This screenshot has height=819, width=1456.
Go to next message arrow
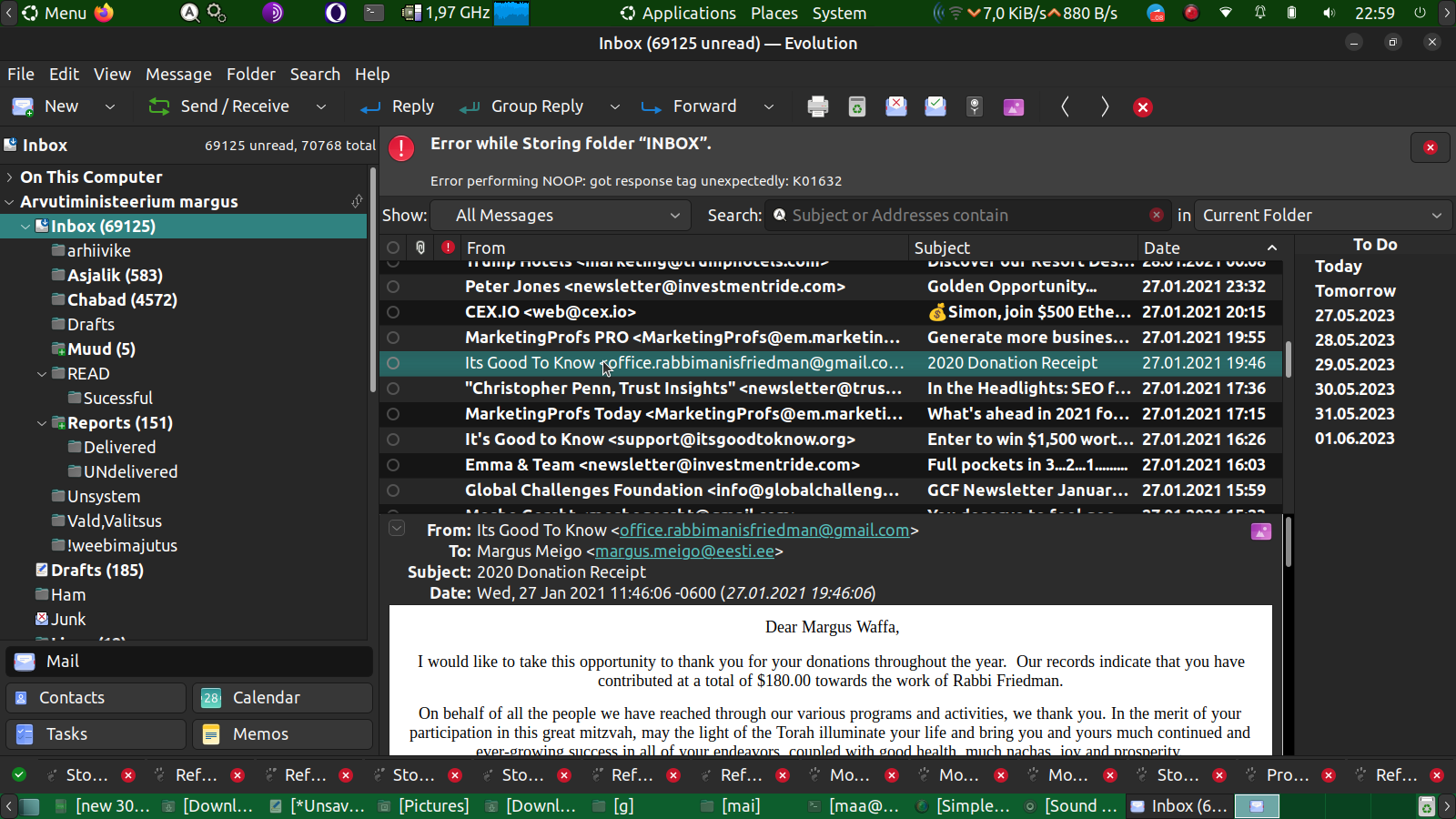[1104, 106]
